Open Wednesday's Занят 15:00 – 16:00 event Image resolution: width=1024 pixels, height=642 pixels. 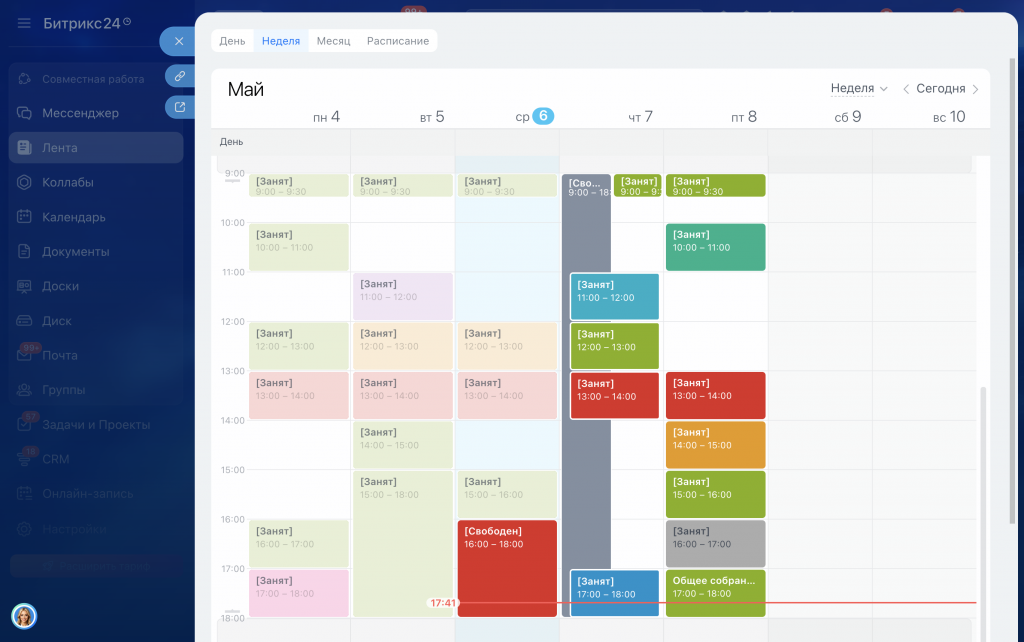tap(507, 494)
